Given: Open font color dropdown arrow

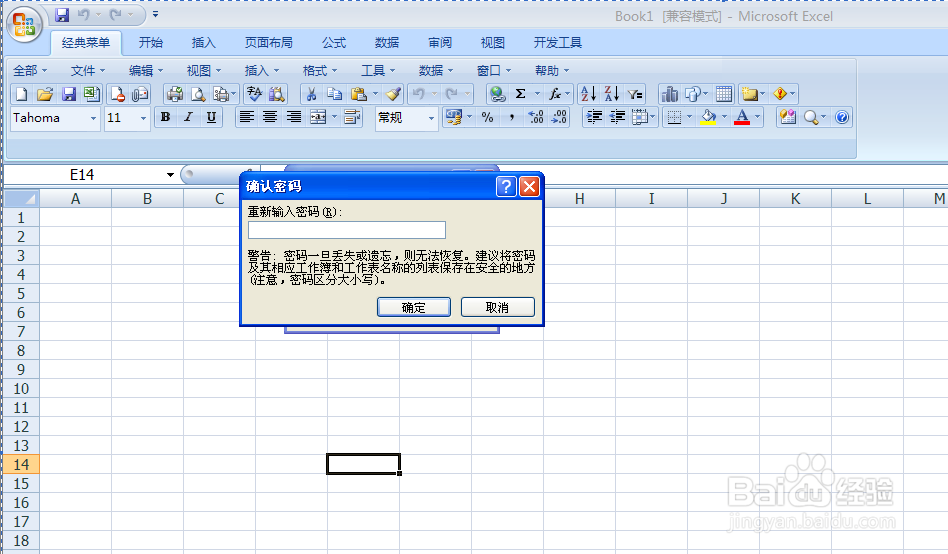Looking at the screenshot, I should point(758,117).
